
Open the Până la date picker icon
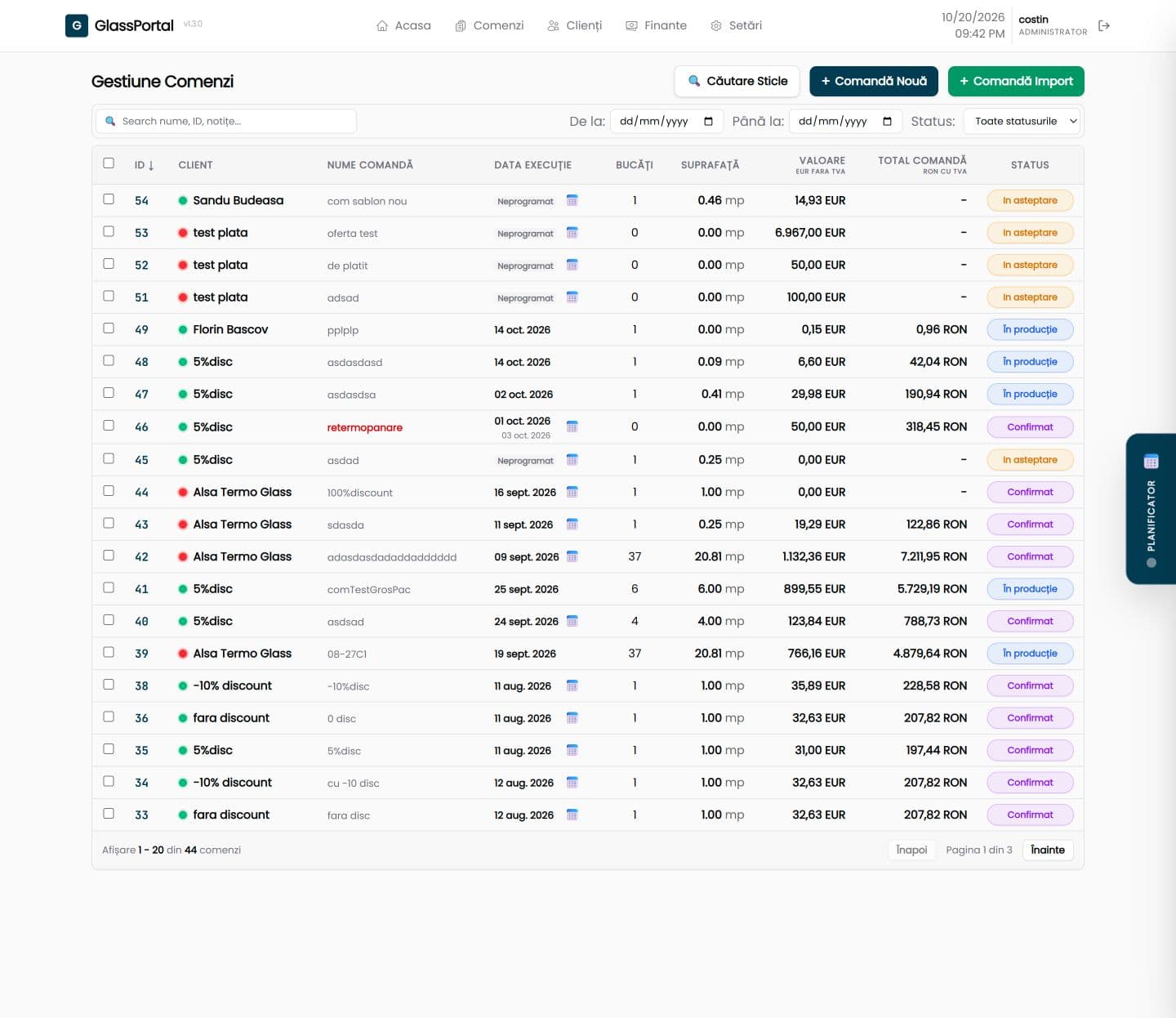pyautogui.click(x=887, y=121)
